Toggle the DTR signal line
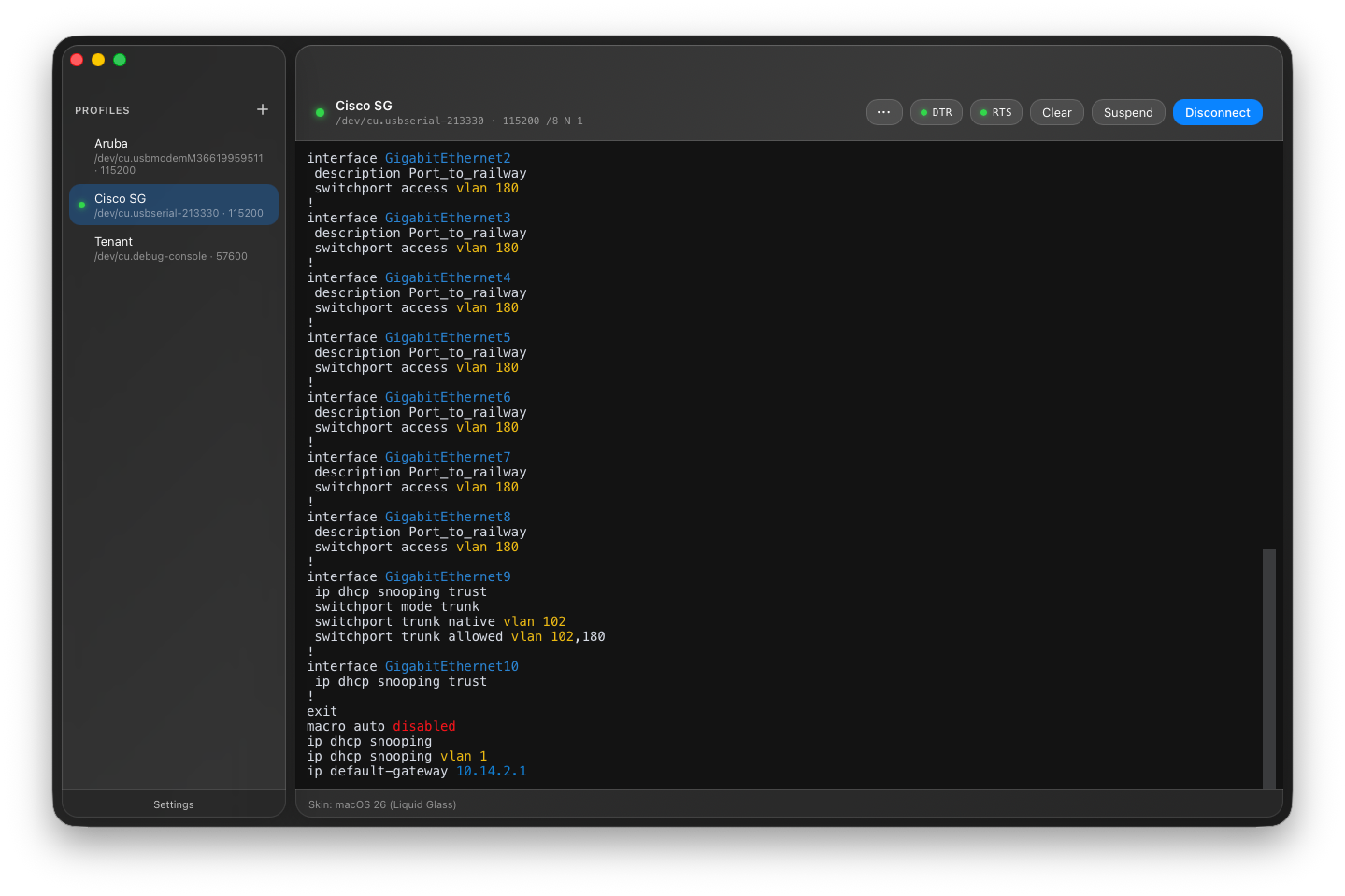 coord(936,112)
